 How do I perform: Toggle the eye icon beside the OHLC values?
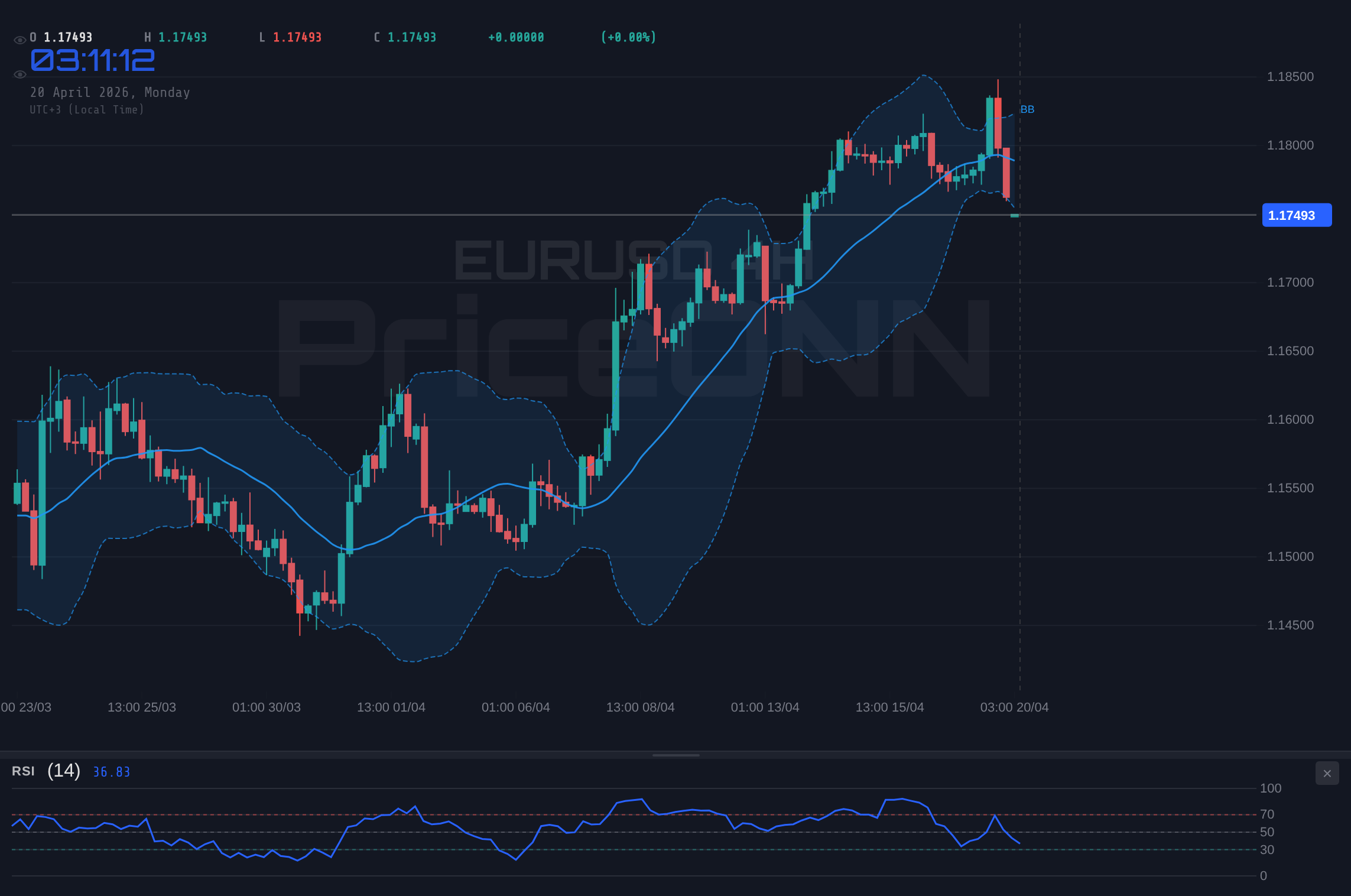(20, 40)
